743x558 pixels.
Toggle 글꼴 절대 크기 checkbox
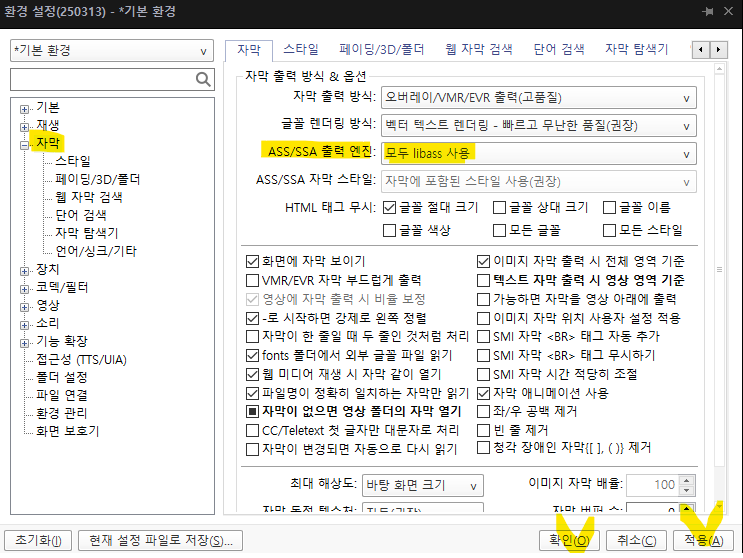(x=389, y=207)
